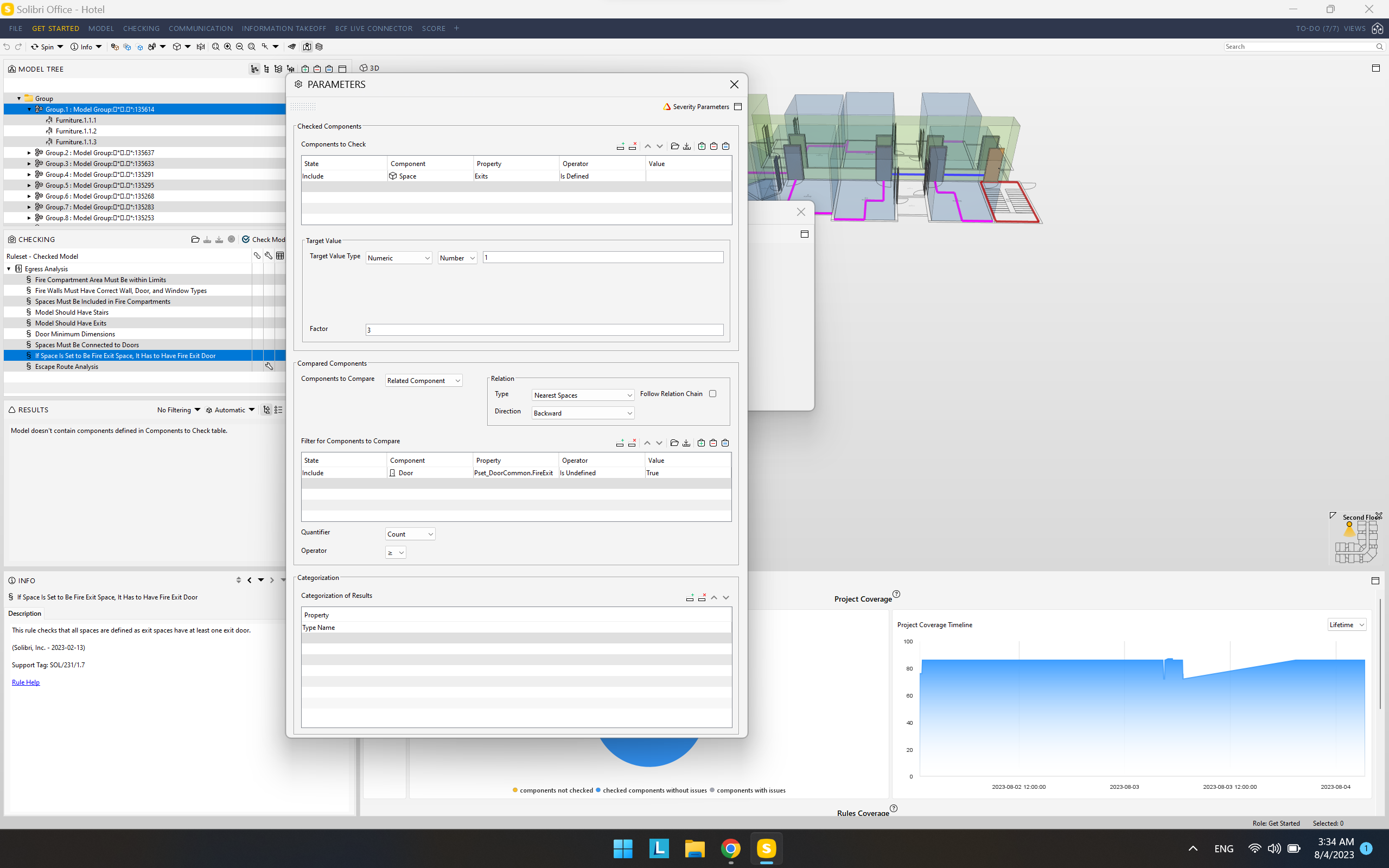This screenshot has height=868, width=1389.
Task: Tick the Follow Relation Chain checkbox
Action: pyautogui.click(x=713, y=394)
